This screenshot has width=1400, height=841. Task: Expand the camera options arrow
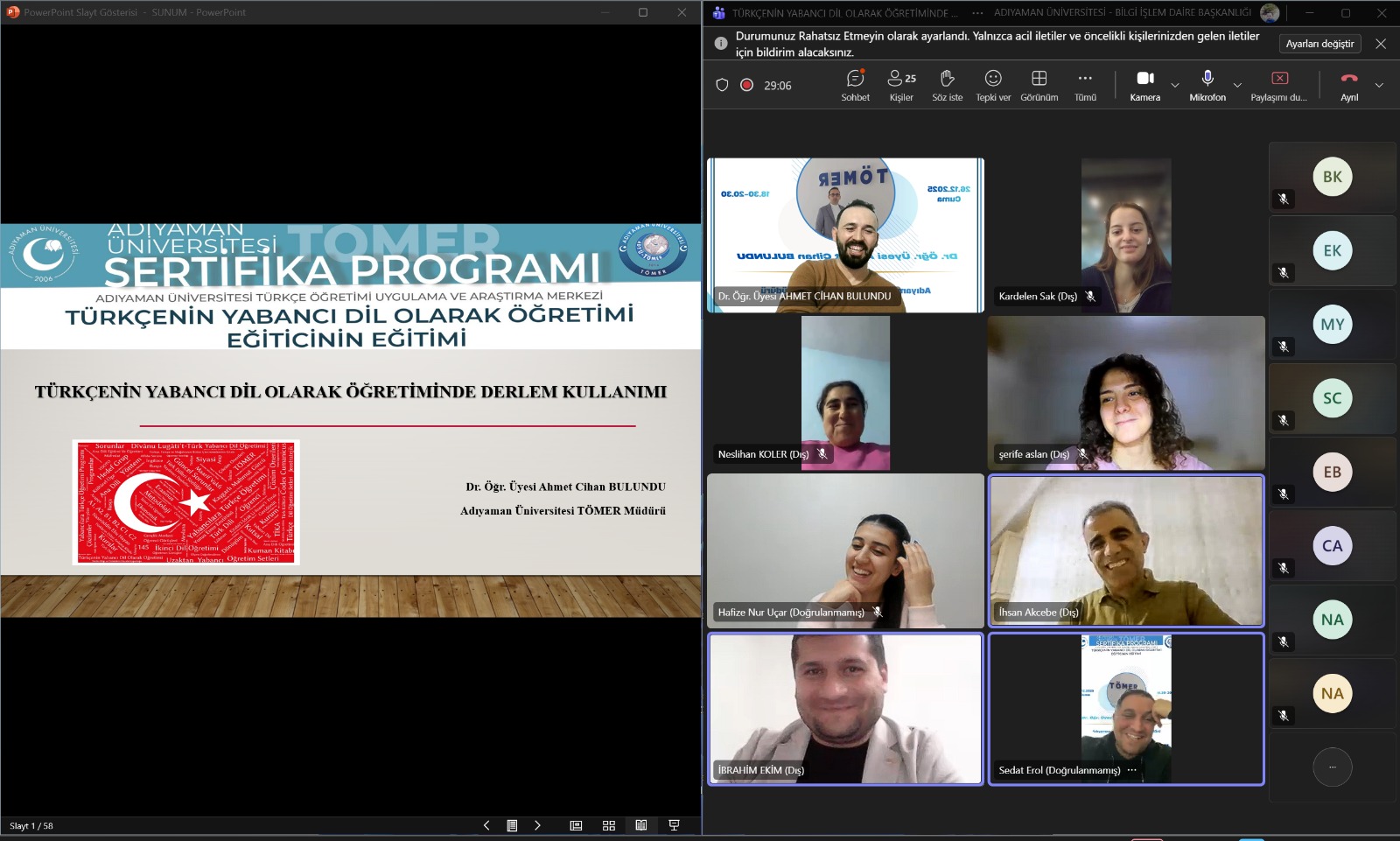pyautogui.click(x=1175, y=85)
